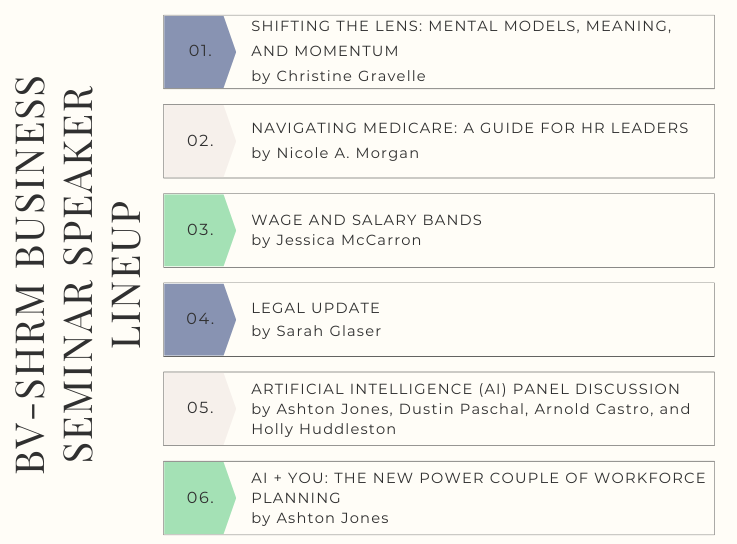The width and height of the screenshot is (737, 544).
Task: Click "by Ashton Jones" under session 06
Action: [x=320, y=518]
